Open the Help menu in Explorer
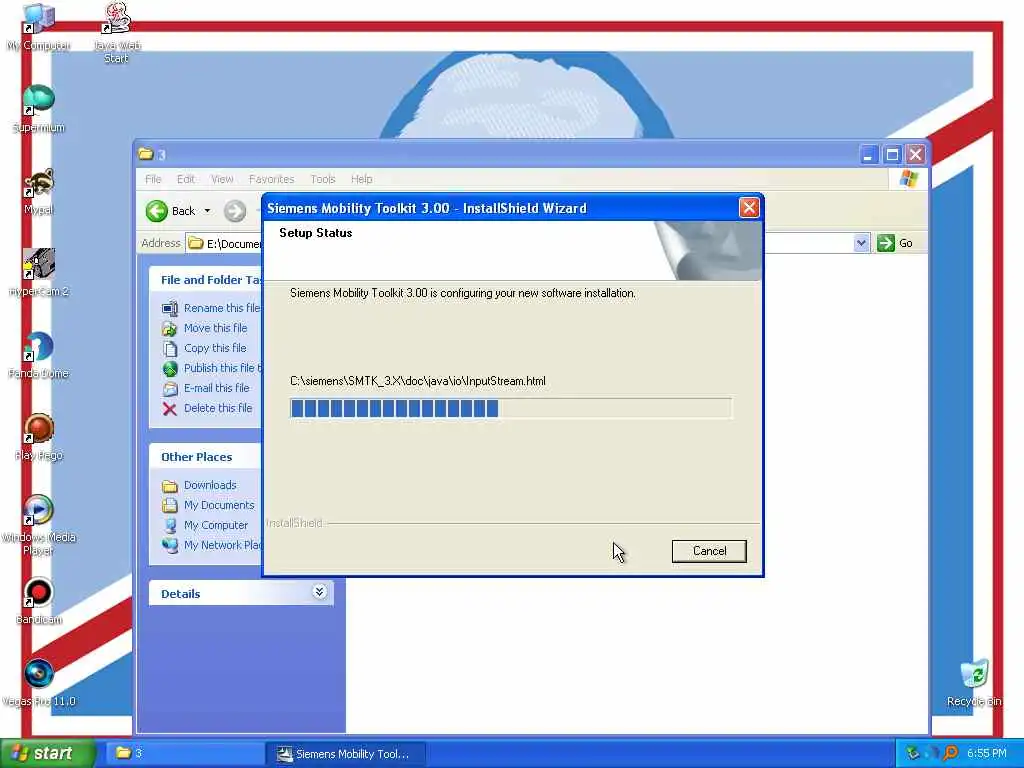 (x=361, y=179)
